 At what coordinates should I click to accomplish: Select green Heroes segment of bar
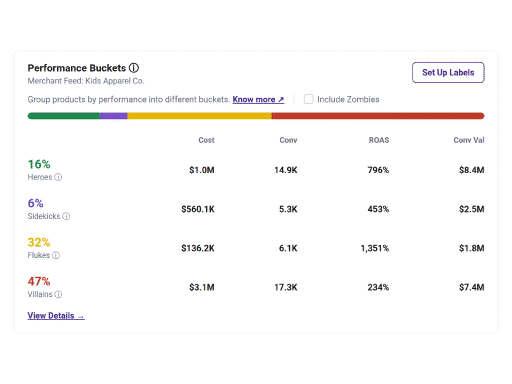click(x=64, y=116)
